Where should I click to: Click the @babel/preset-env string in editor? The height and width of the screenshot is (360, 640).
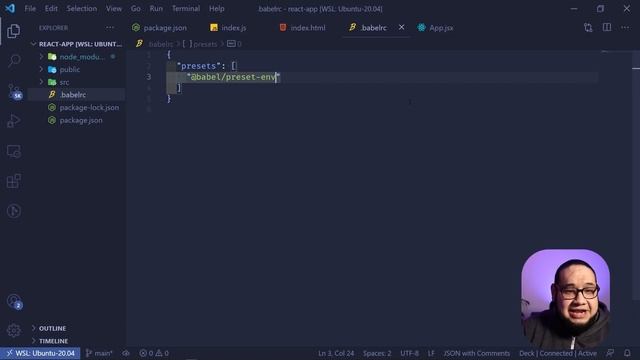233,77
